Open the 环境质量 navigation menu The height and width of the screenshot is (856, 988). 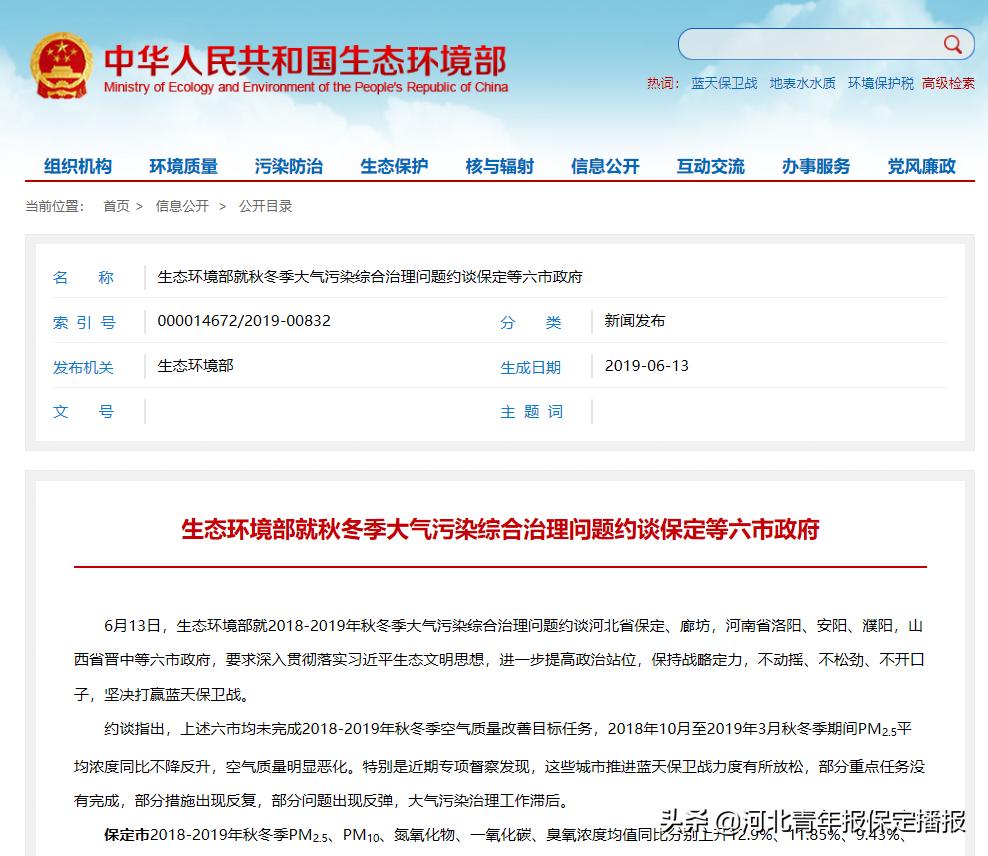click(x=183, y=166)
